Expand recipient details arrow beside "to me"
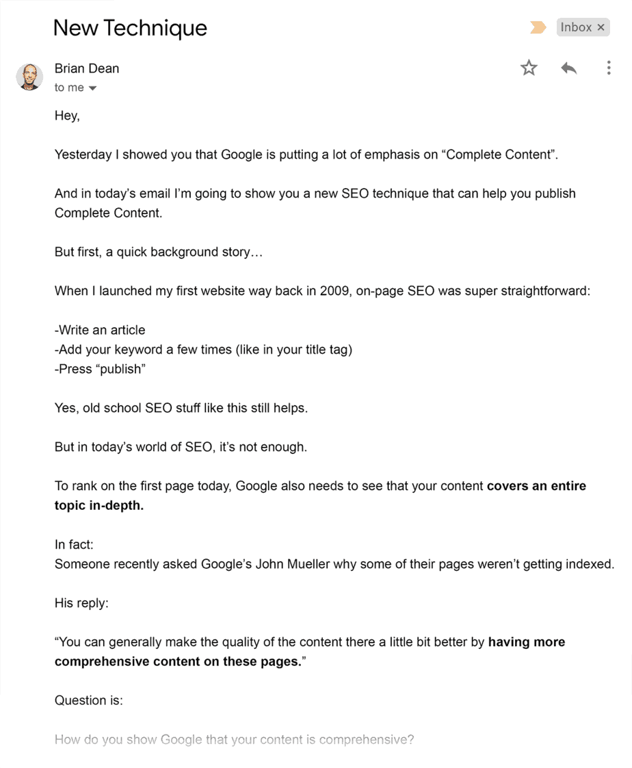This screenshot has height=768, width=632. (x=93, y=89)
